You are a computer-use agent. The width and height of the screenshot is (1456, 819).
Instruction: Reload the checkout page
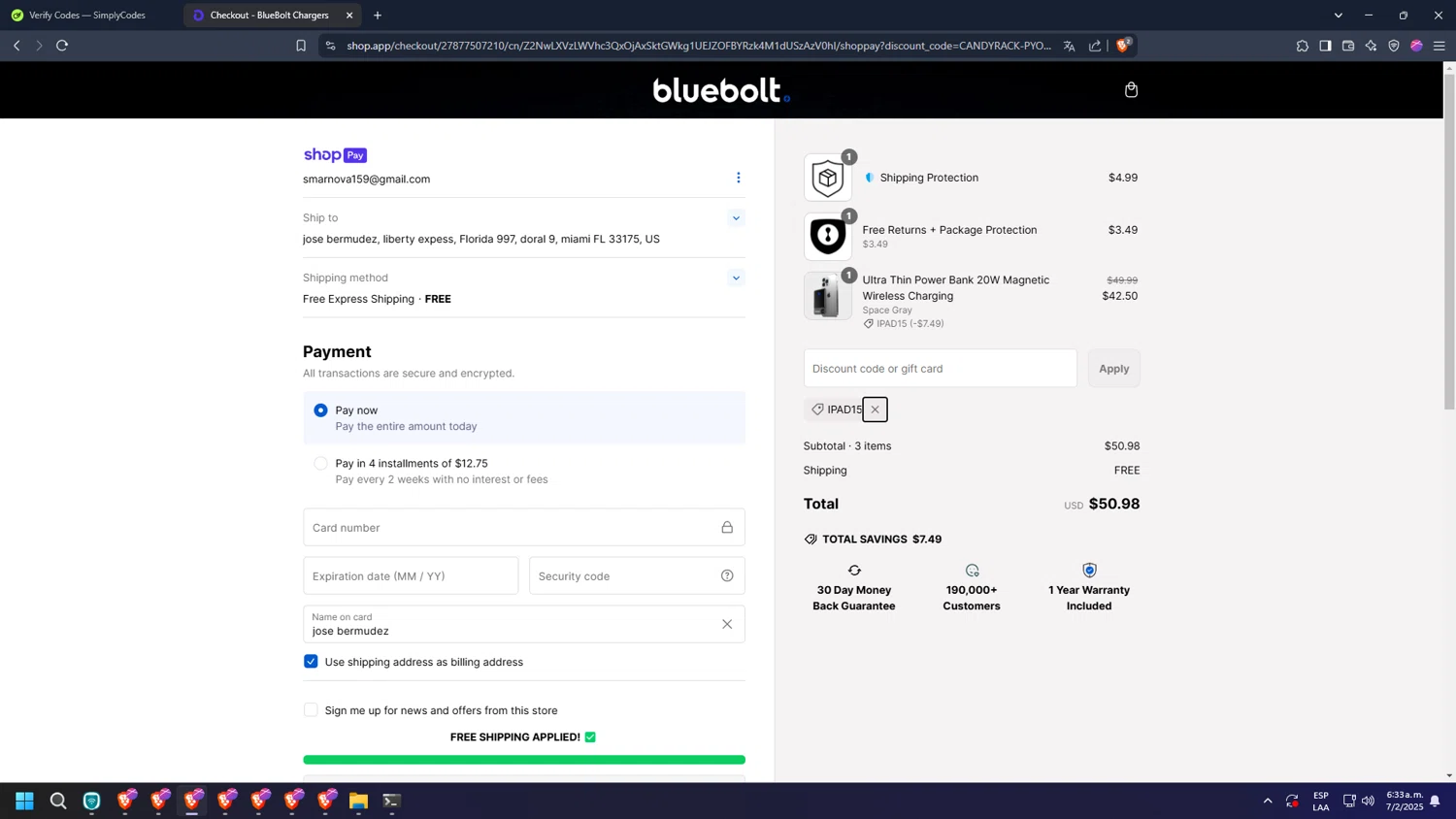62,46
